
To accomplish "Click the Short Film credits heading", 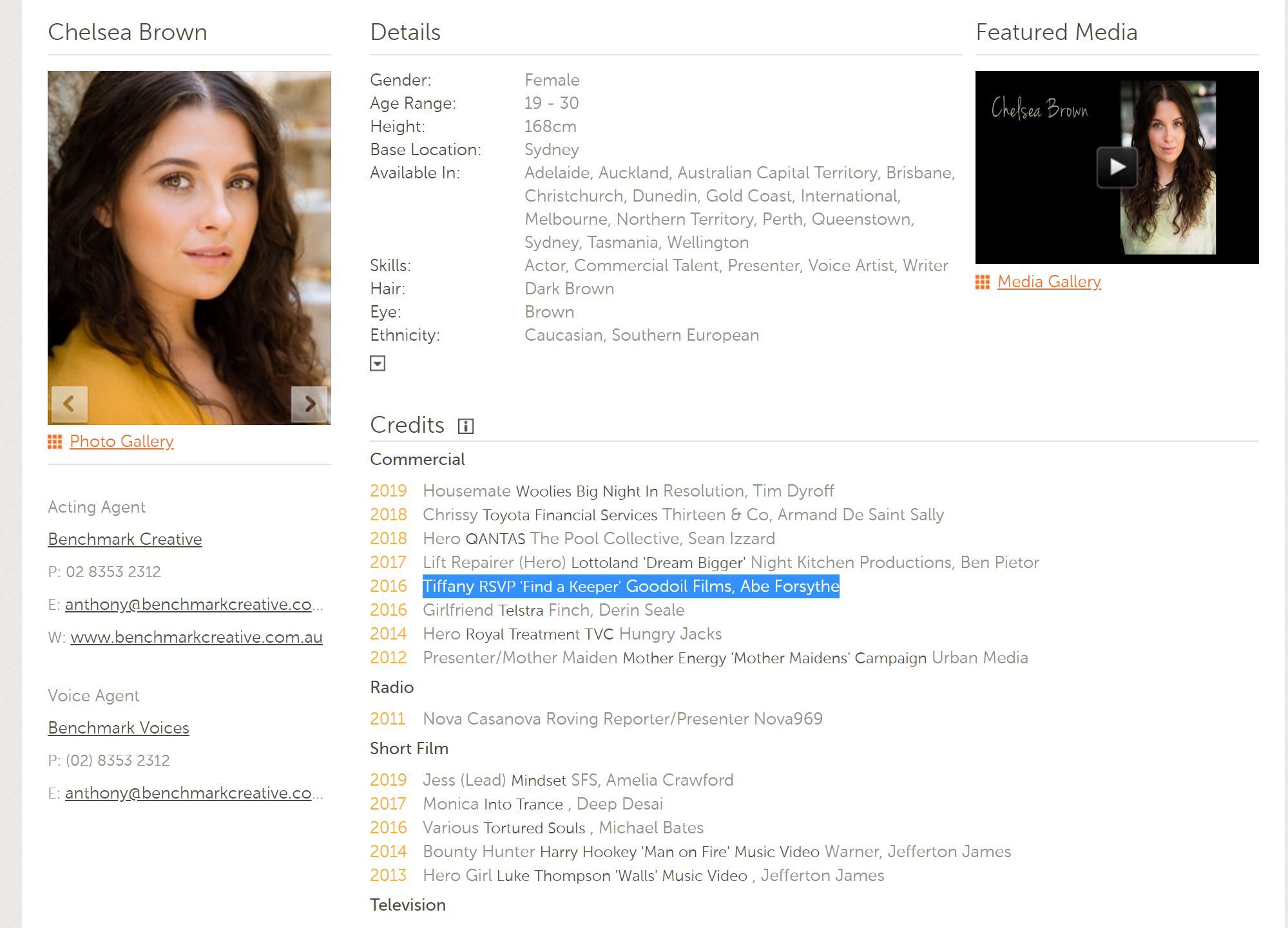I will pyautogui.click(x=409, y=749).
